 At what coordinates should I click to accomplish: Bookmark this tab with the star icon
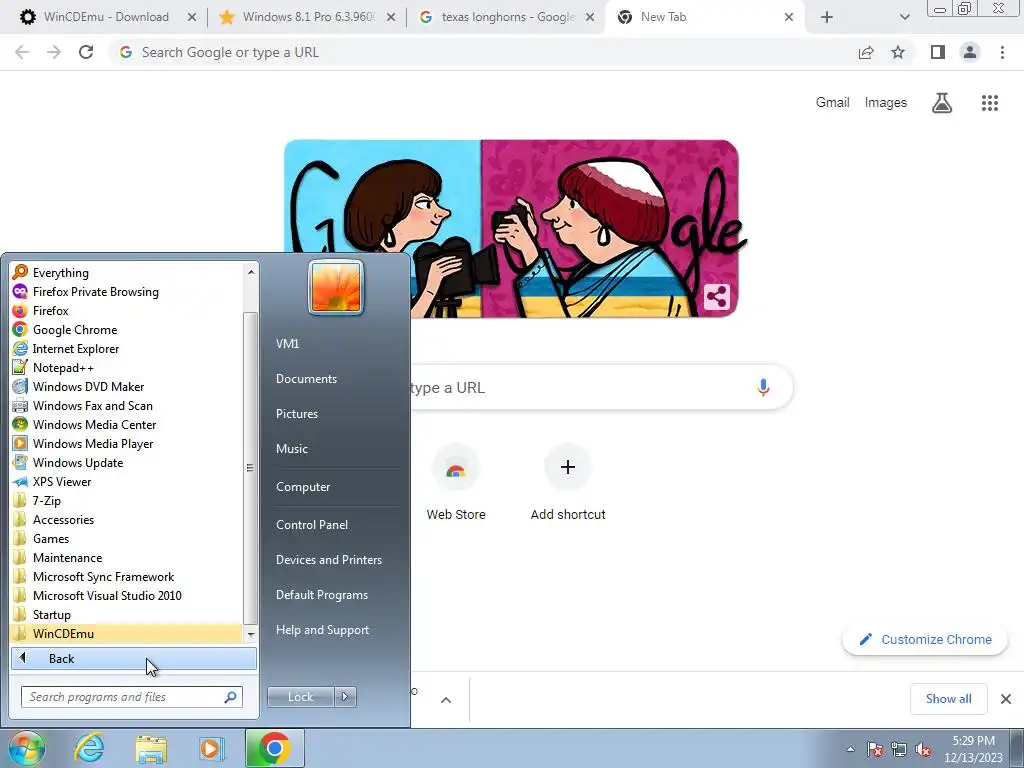pos(898,52)
